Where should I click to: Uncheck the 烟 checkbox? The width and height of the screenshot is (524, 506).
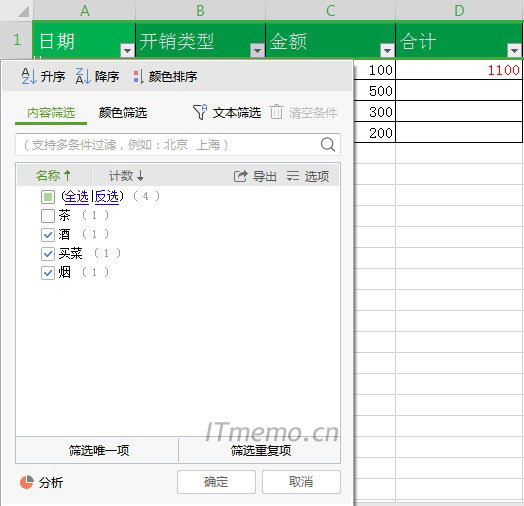(48, 273)
